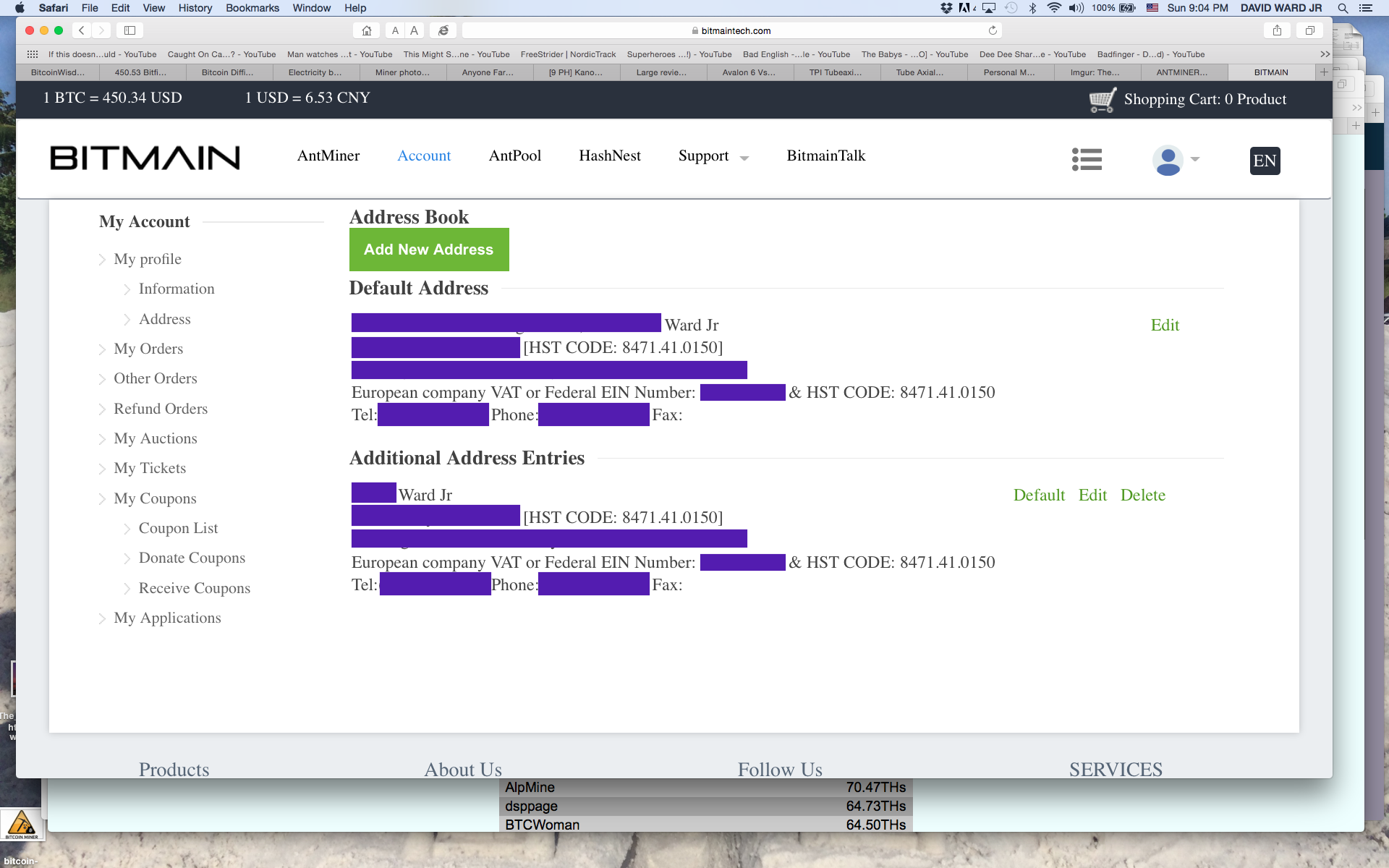
Task: Expand My Orders arrow in sidebar
Action: pos(102,349)
